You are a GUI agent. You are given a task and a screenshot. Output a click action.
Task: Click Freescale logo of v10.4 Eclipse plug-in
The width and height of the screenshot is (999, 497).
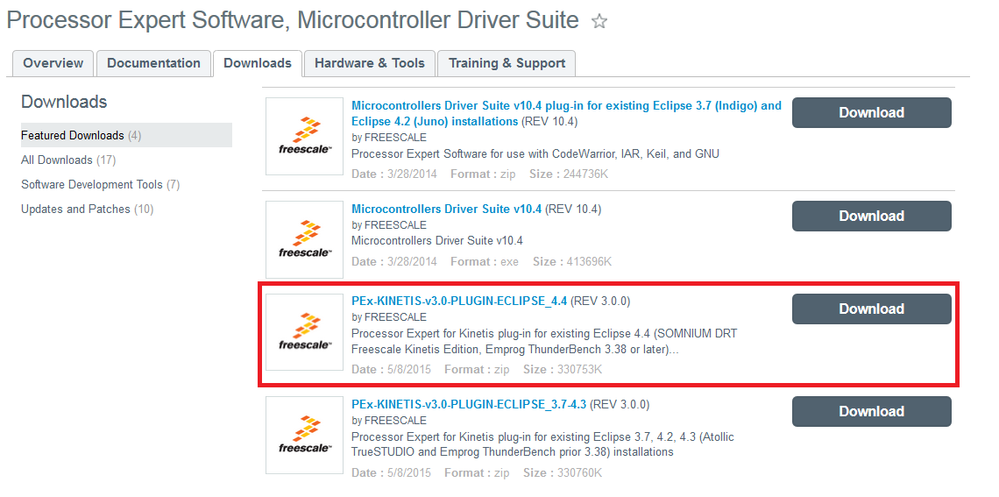(x=305, y=136)
